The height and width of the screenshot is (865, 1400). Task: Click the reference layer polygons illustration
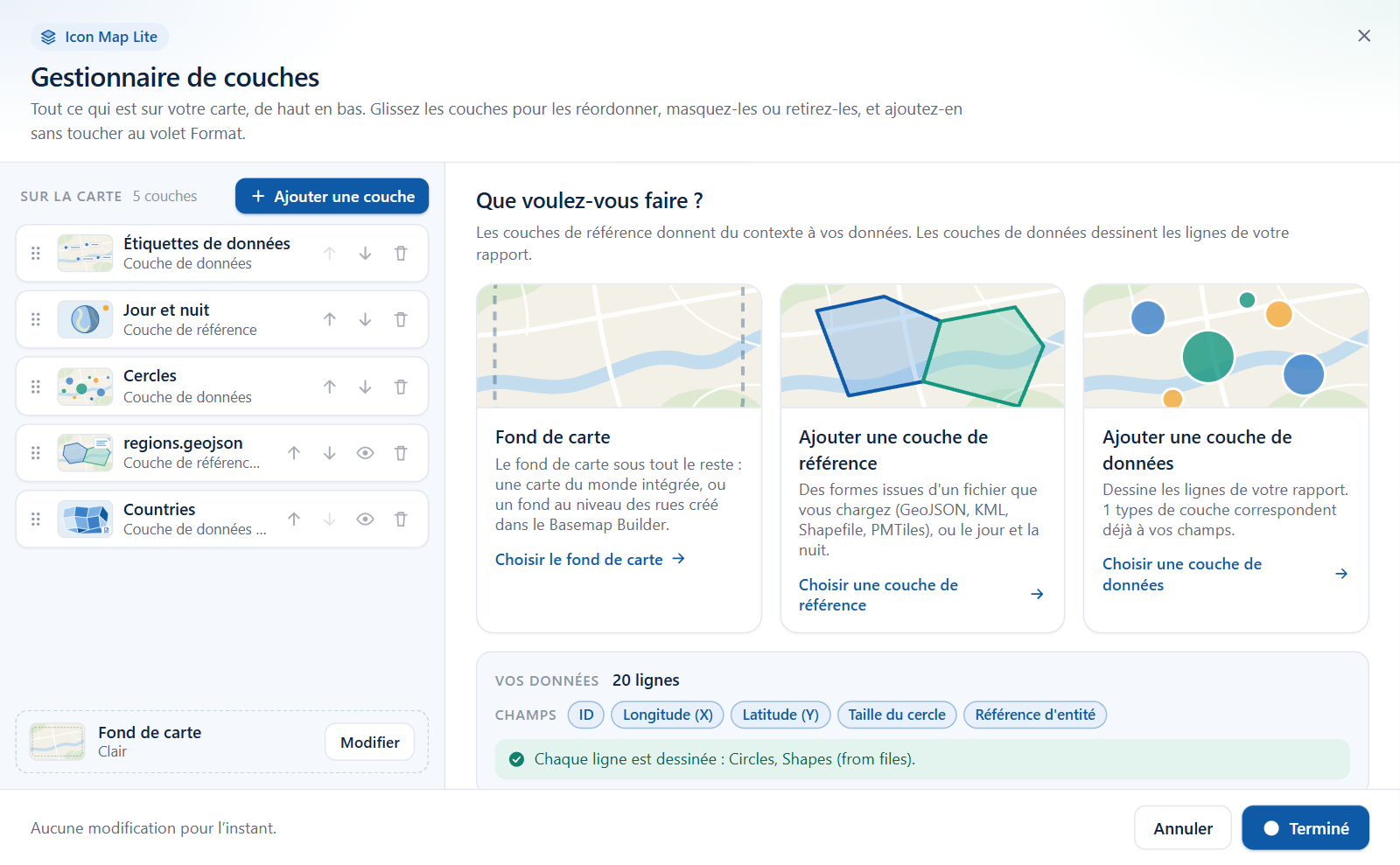coord(922,345)
